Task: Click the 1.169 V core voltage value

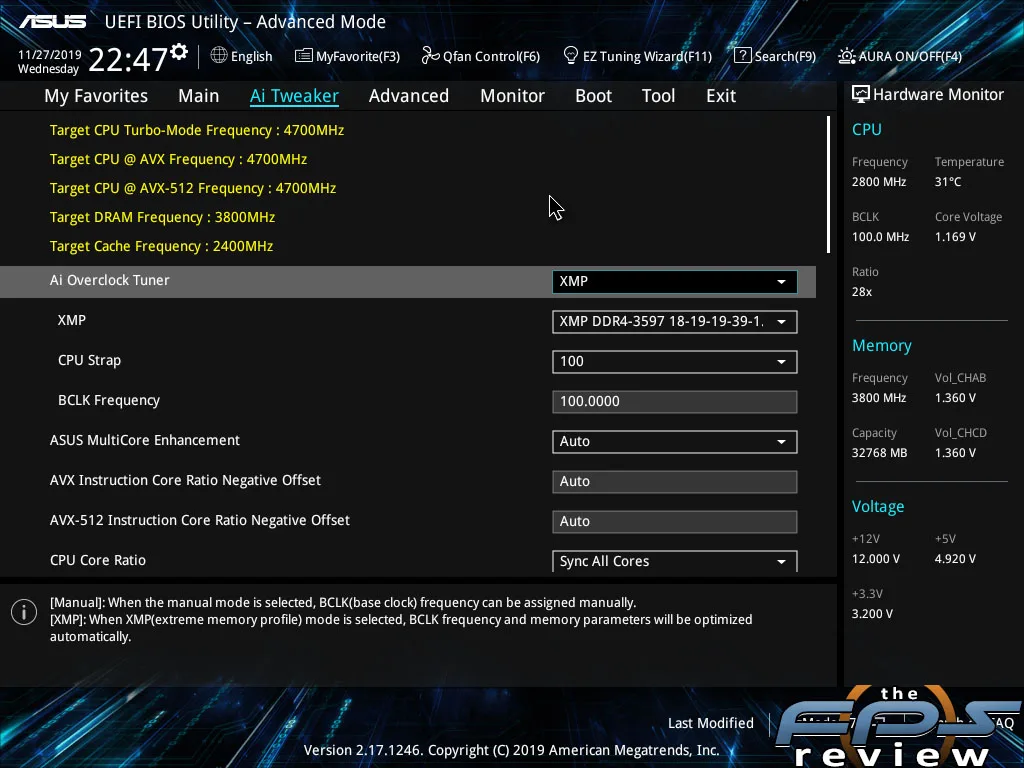Action: pos(955,236)
